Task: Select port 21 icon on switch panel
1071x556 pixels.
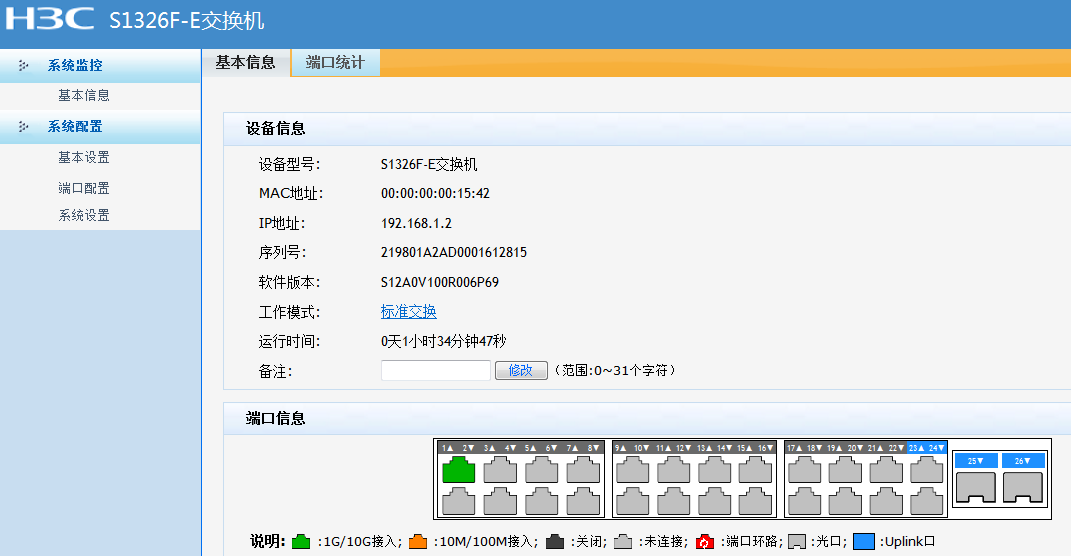Action: pos(887,469)
